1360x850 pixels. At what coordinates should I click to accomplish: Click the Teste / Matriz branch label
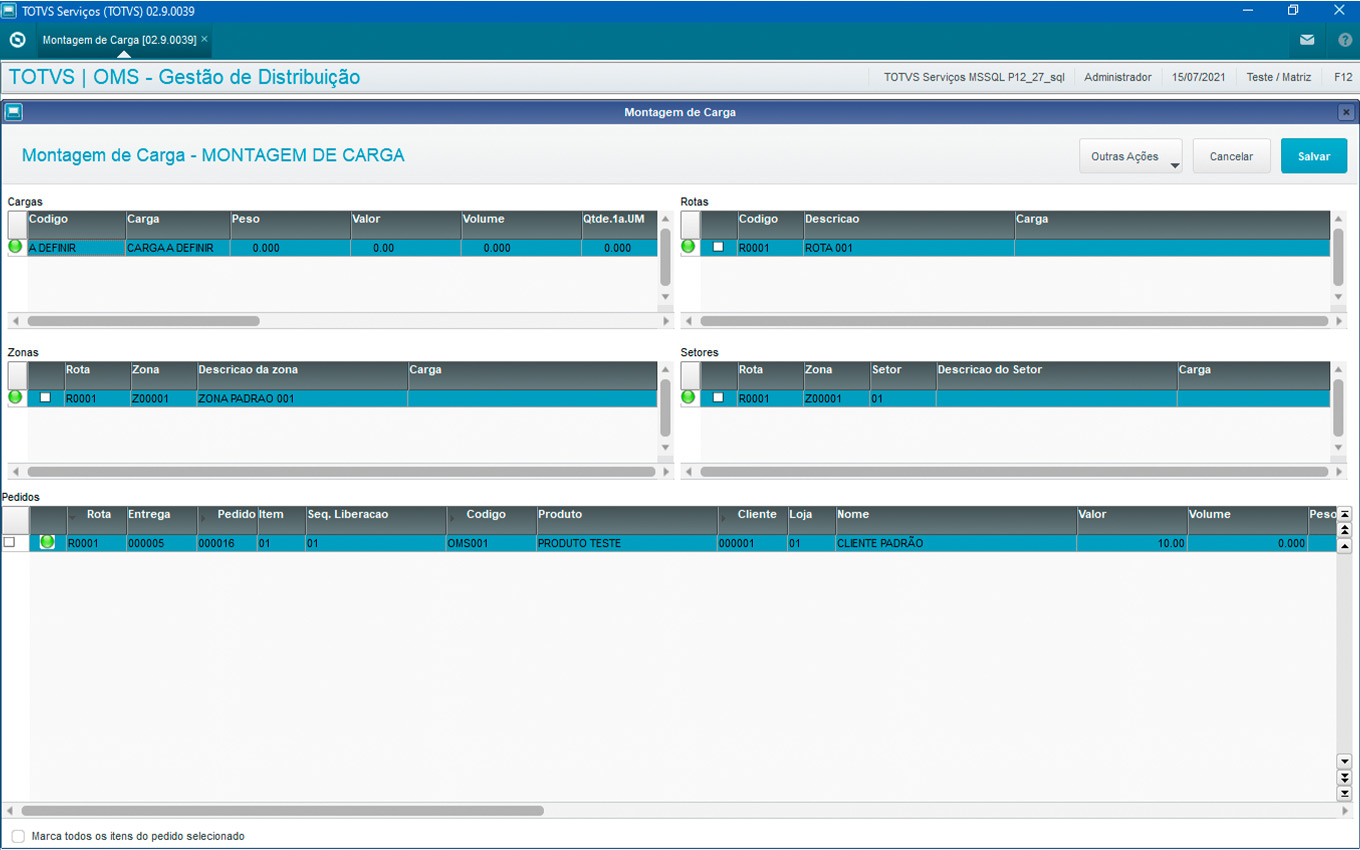(x=1278, y=77)
